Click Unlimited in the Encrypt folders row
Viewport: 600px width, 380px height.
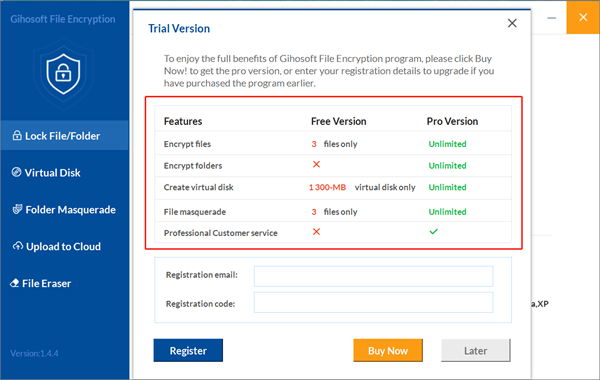coord(447,166)
